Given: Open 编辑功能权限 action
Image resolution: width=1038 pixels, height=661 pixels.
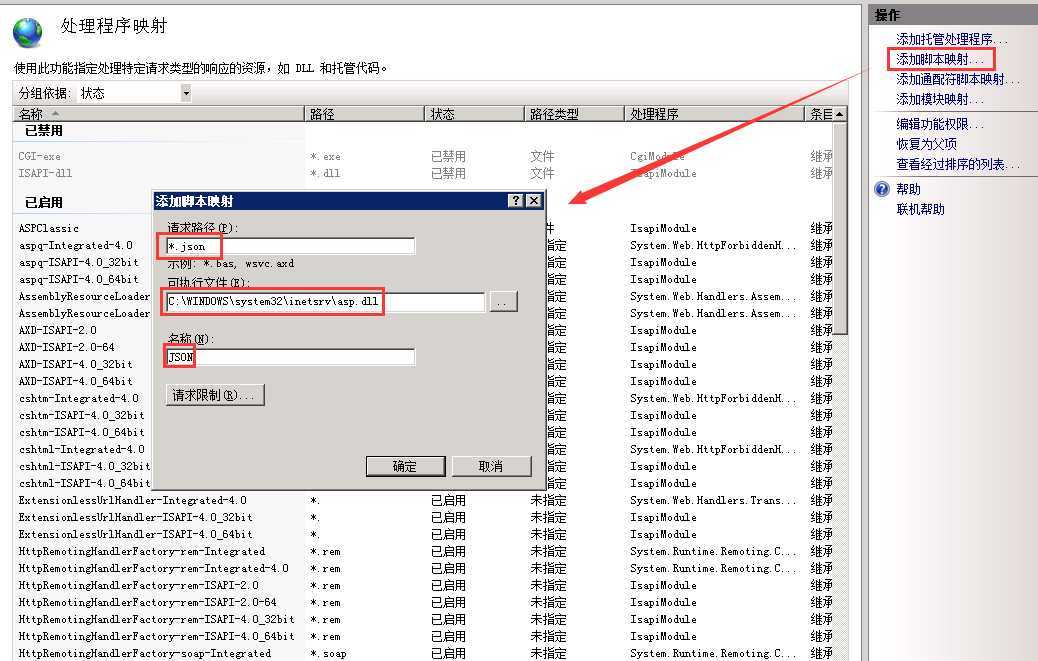Looking at the screenshot, I should [x=940, y=124].
